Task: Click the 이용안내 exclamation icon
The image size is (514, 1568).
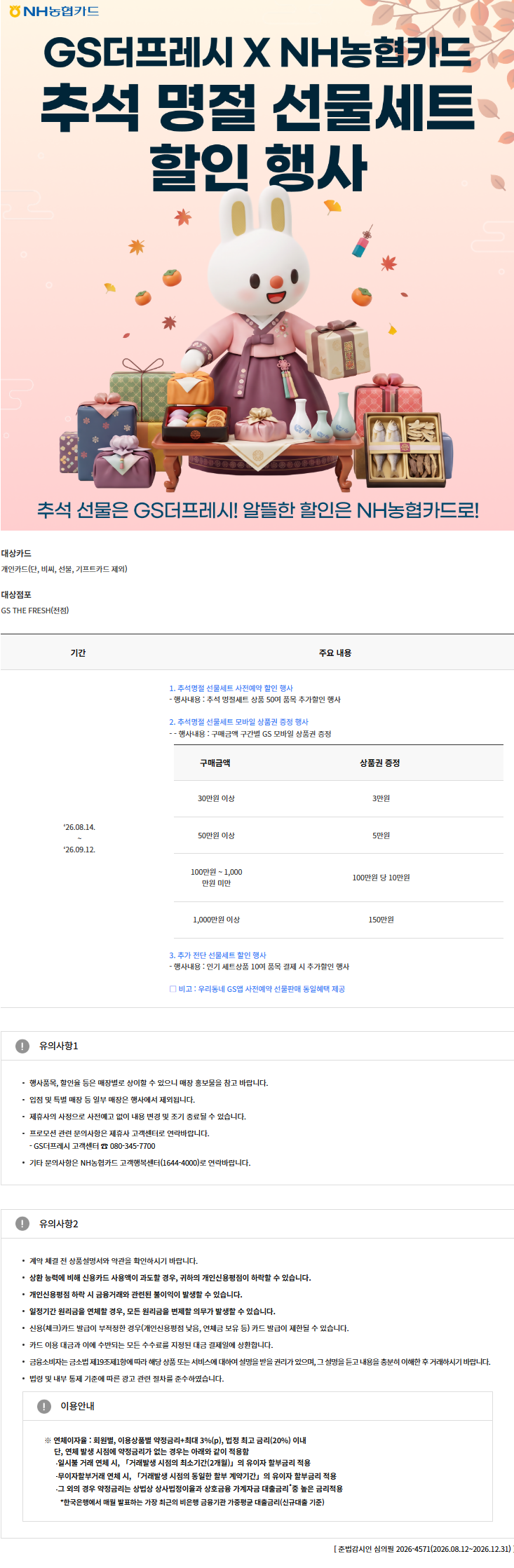Action: pyautogui.click(x=44, y=1406)
